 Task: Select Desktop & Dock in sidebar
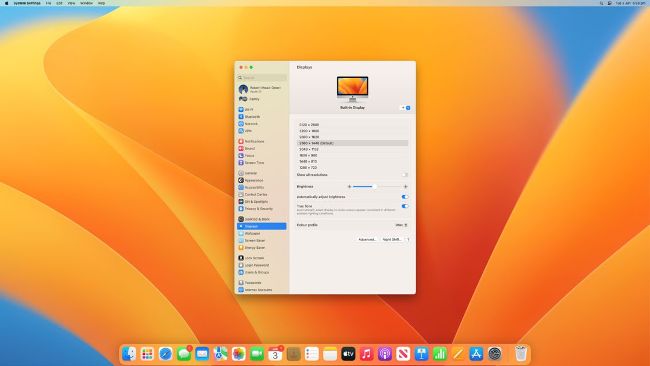tap(262, 219)
